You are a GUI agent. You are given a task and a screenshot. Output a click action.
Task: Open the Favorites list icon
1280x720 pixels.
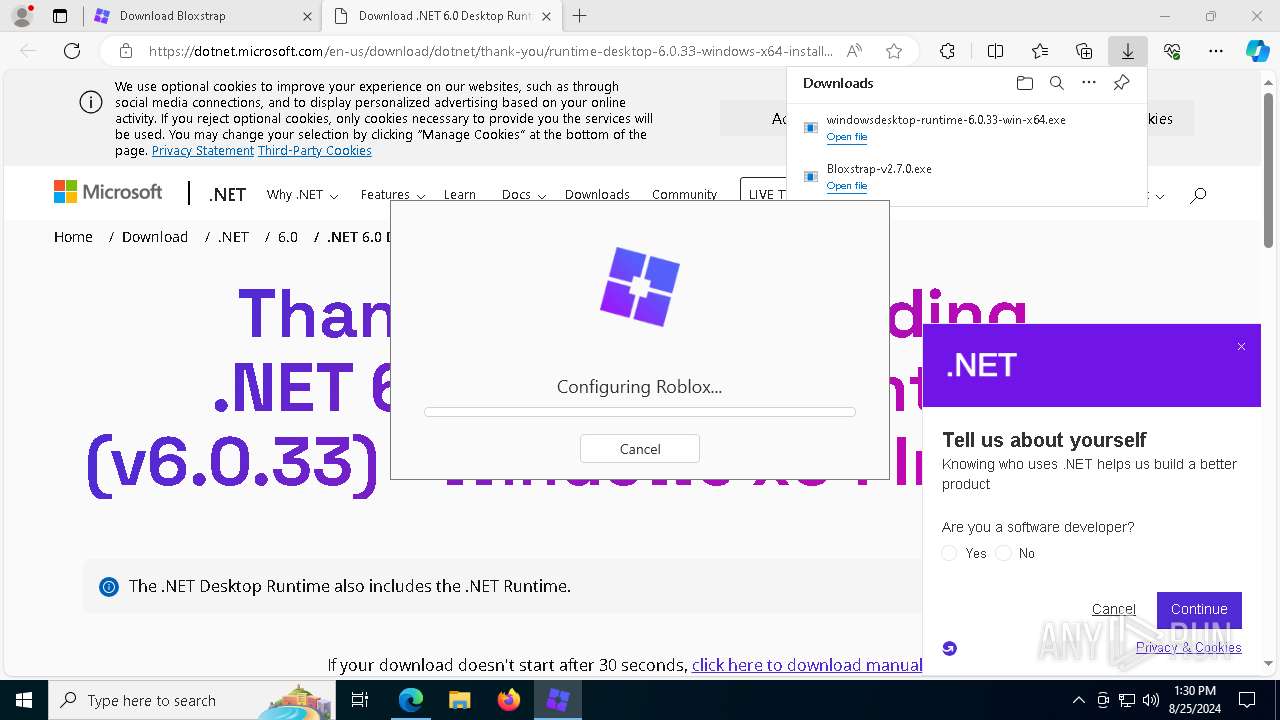1040,51
